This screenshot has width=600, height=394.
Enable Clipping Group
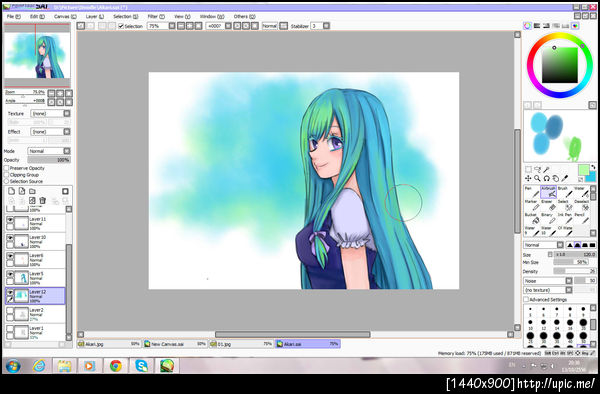[7, 175]
